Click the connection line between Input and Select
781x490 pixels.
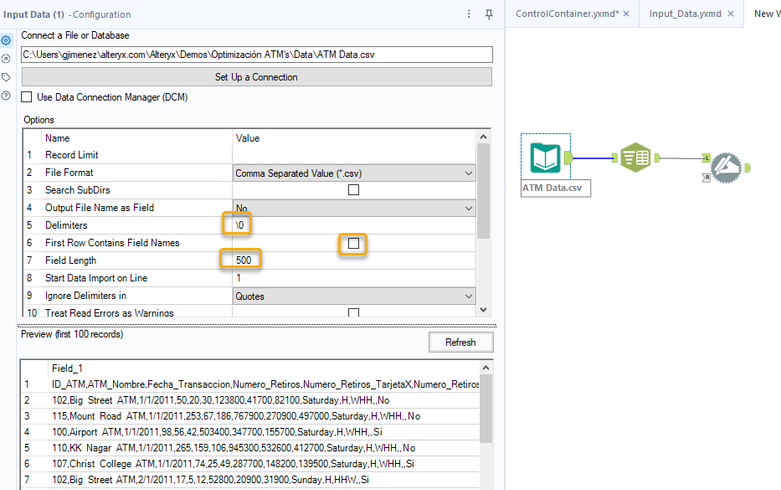tap(593, 158)
